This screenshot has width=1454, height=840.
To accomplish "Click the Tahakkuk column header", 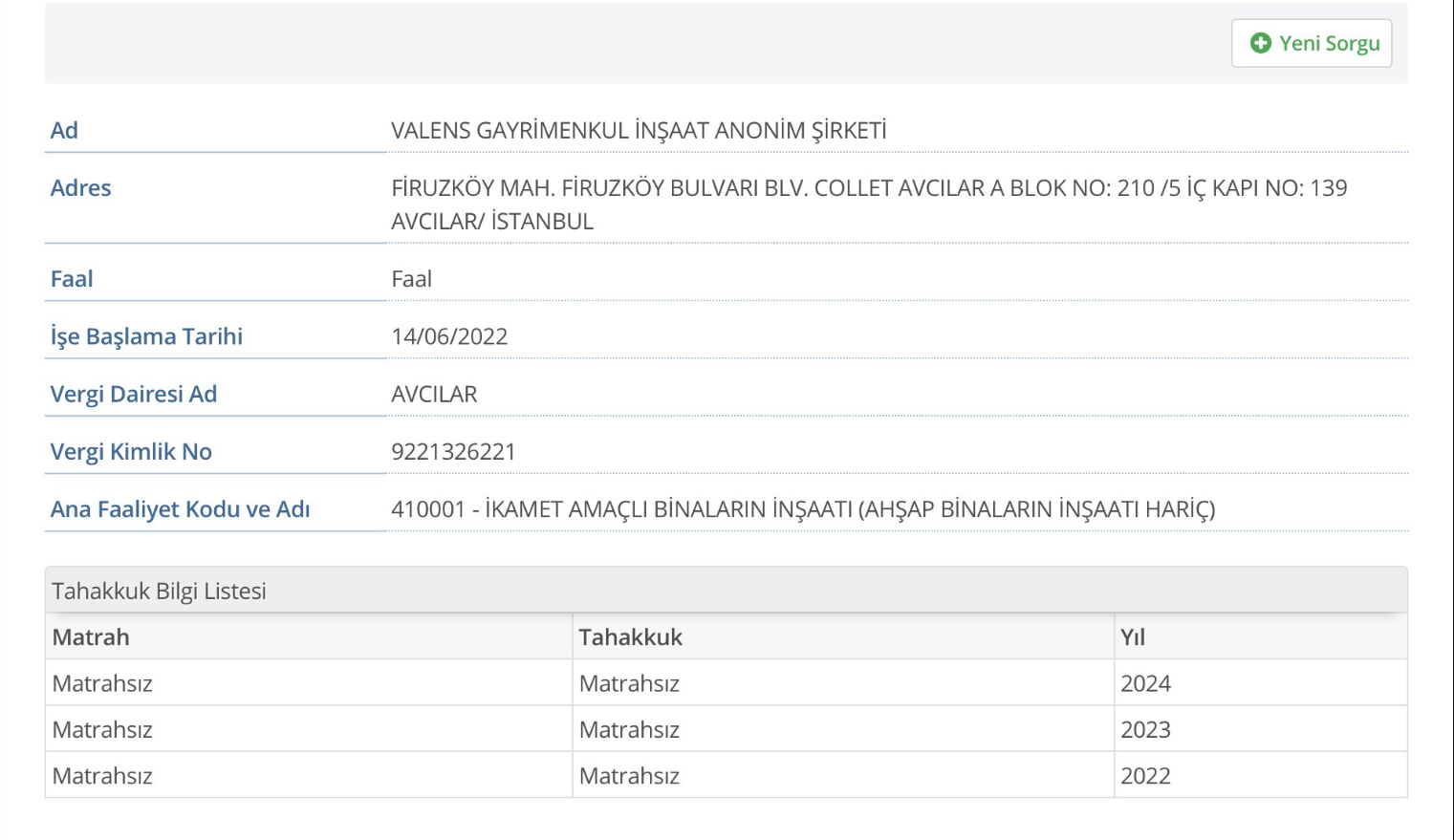I will (630, 637).
